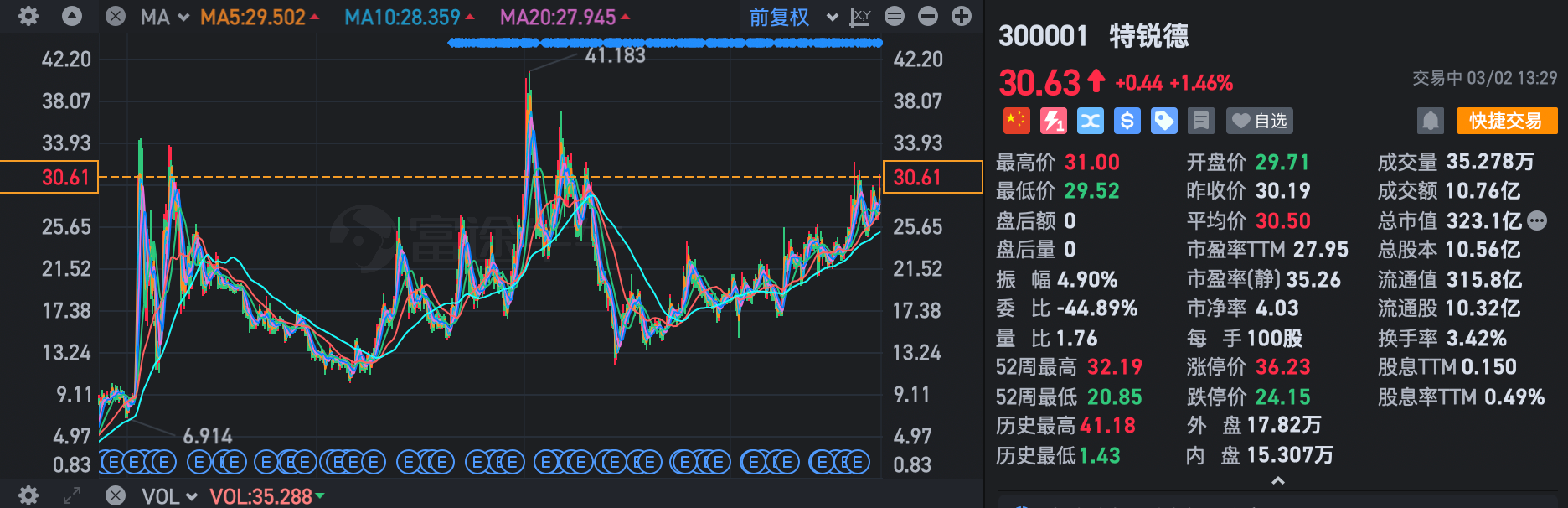1568x508 pixels.
Task: Toggle the XY axis scale icon
Action: (x=860, y=17)
